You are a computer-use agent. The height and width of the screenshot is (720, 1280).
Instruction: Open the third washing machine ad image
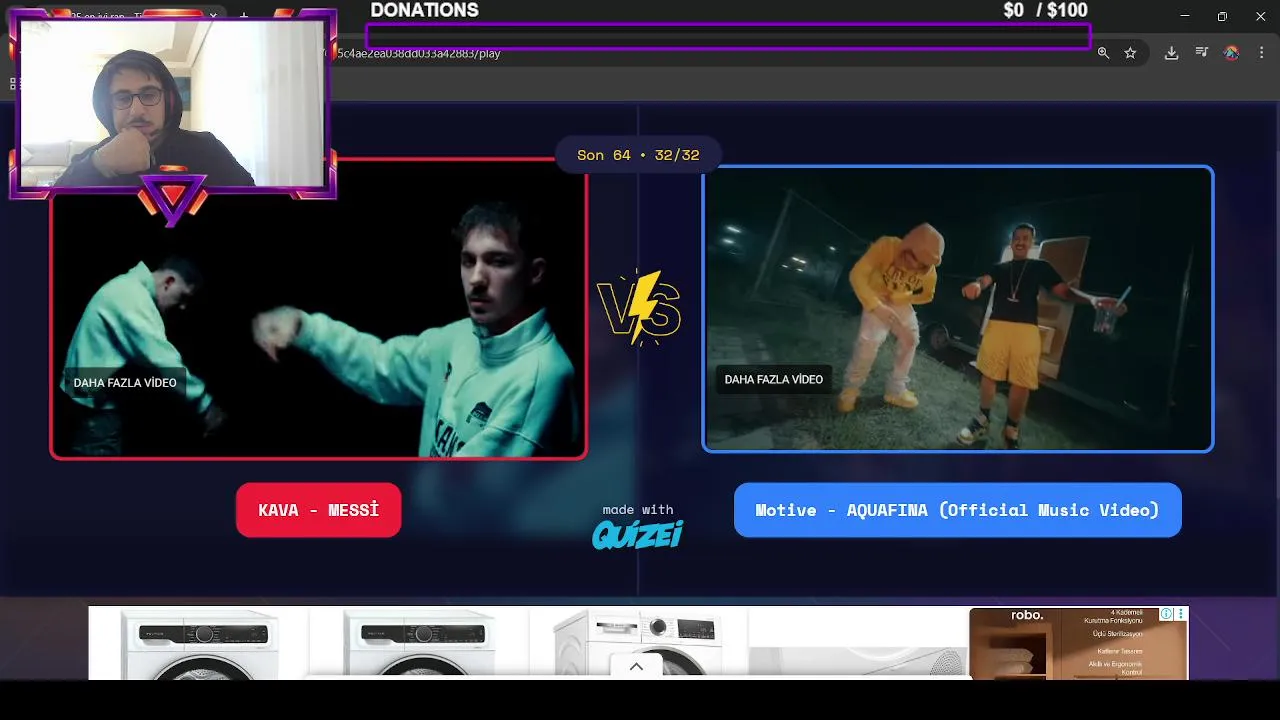tap(638, 644)
